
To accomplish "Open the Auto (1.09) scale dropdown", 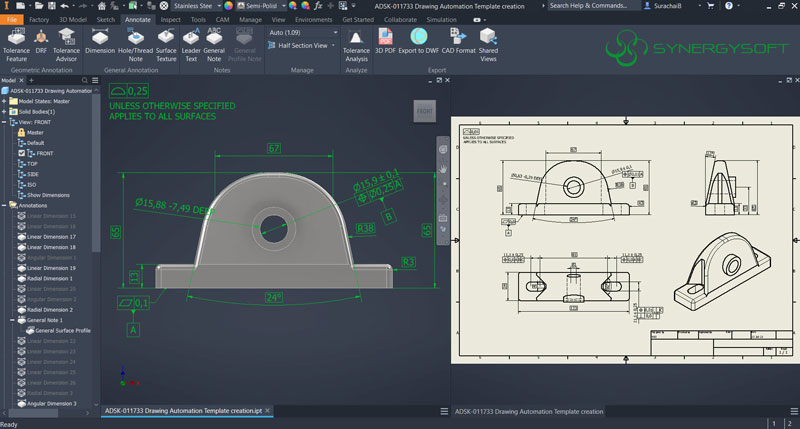I will tap(303, 33).
